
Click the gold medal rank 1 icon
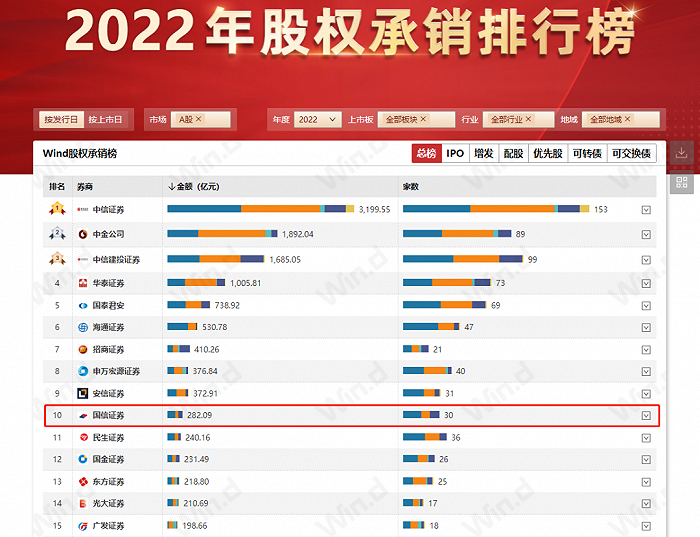click(57, 208)
